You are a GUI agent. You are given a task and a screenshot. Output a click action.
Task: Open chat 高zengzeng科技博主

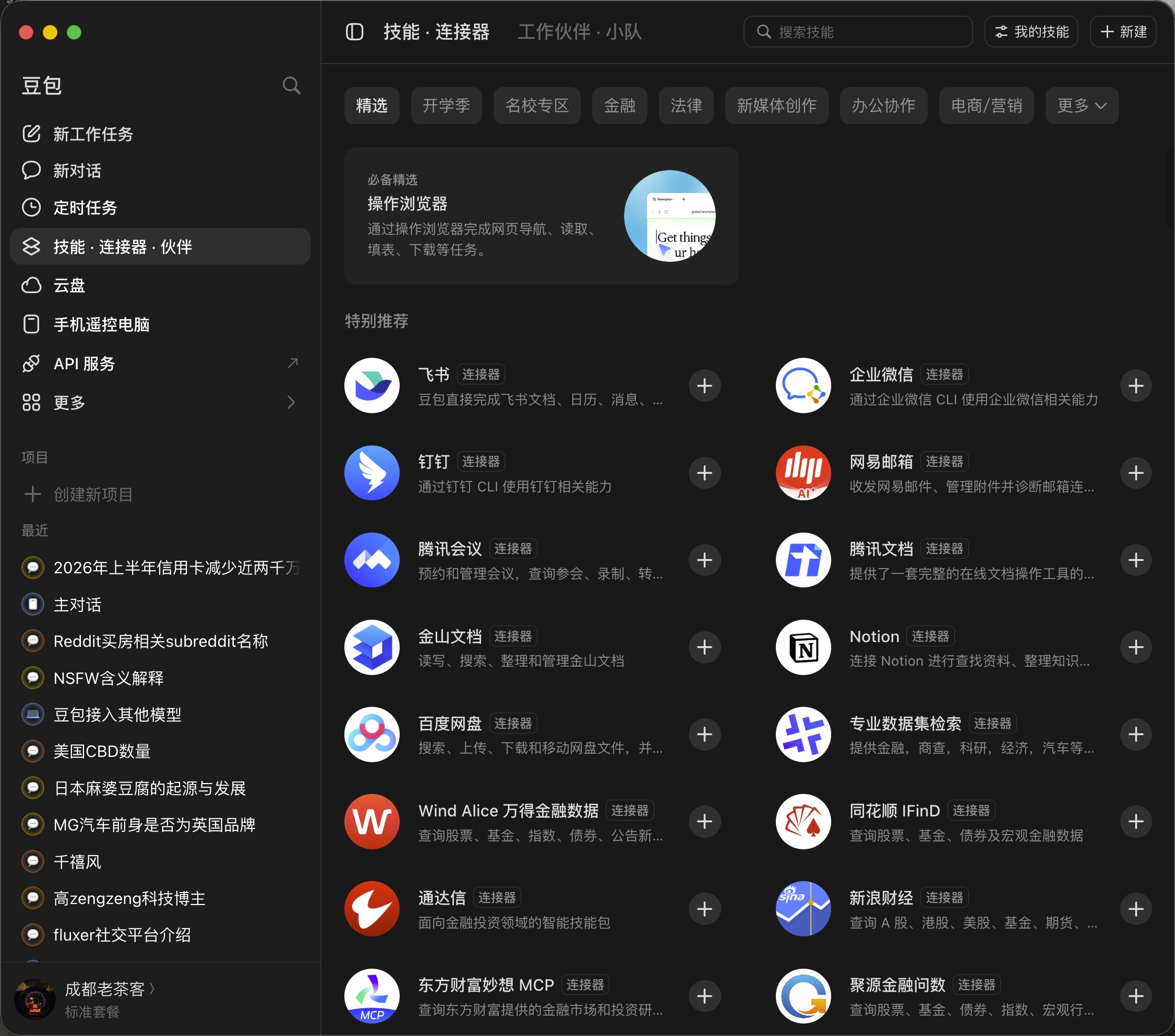point(160,899)
